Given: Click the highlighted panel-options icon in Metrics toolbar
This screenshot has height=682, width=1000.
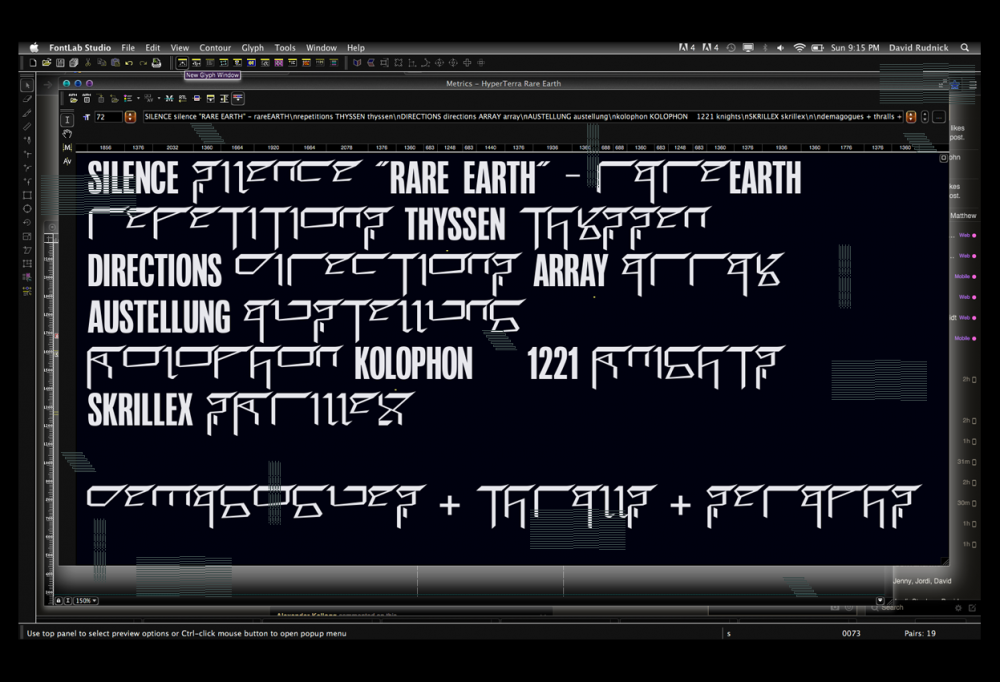Looking at the screenshot, I should coord(238,98).
